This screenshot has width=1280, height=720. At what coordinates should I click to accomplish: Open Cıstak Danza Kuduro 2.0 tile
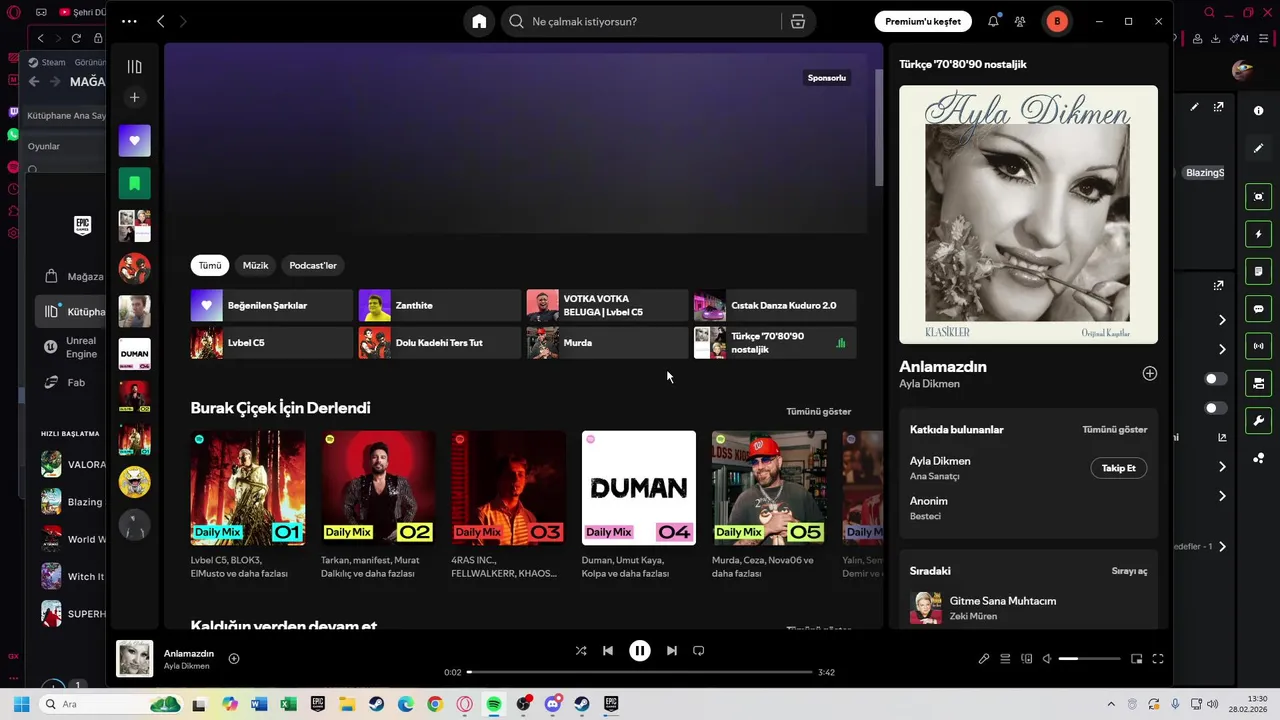click(x=776, y=305)
